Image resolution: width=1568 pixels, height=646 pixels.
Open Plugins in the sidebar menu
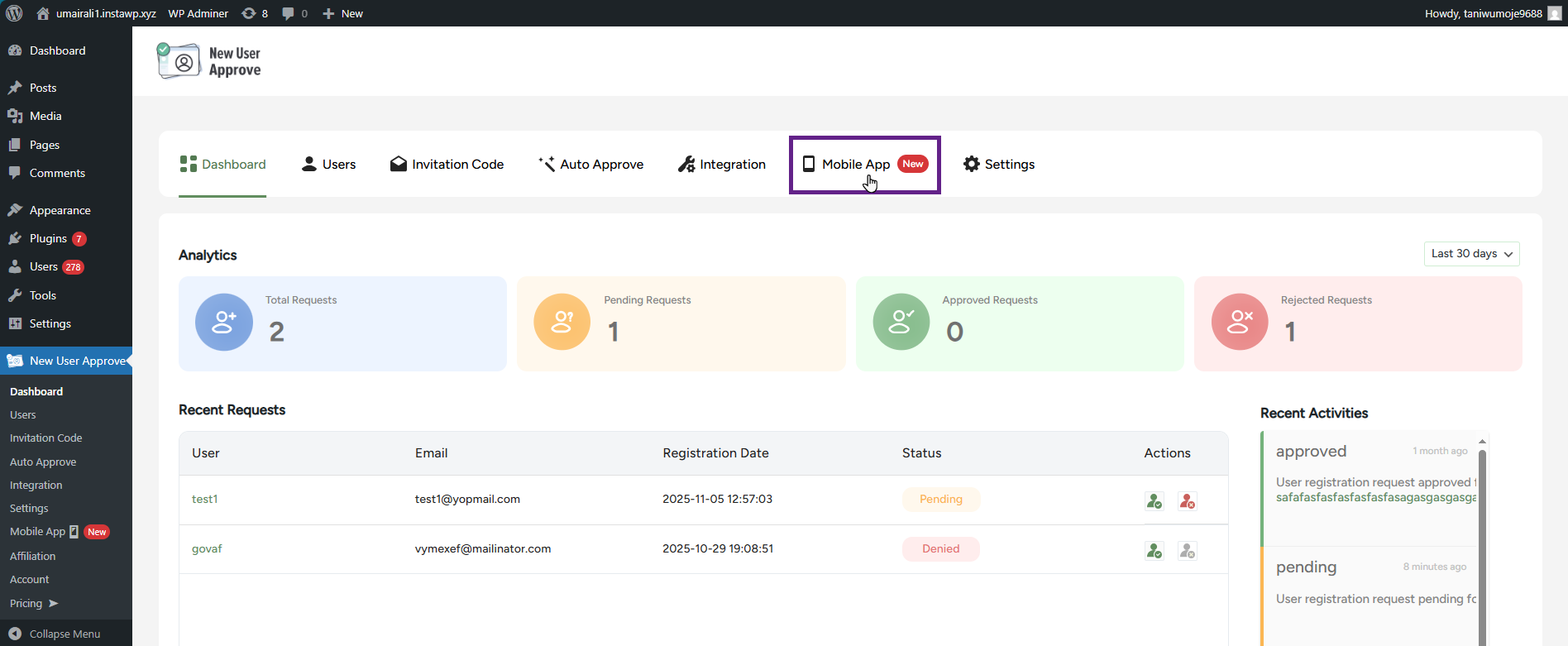(x=48, y=239)
